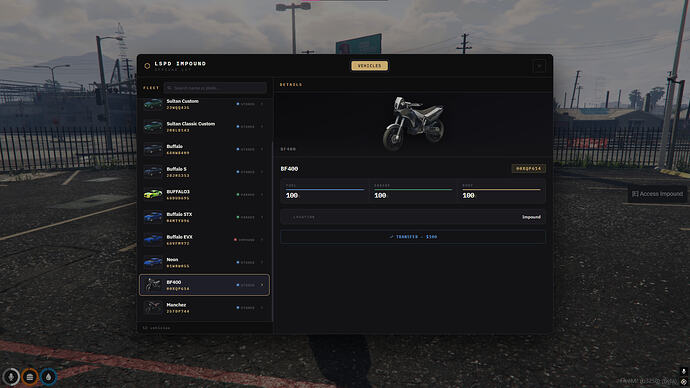The width and height of the screenshot is (690, 388).
Task: Click the BUFFALO3 green status badge
Action: (246, 194)
